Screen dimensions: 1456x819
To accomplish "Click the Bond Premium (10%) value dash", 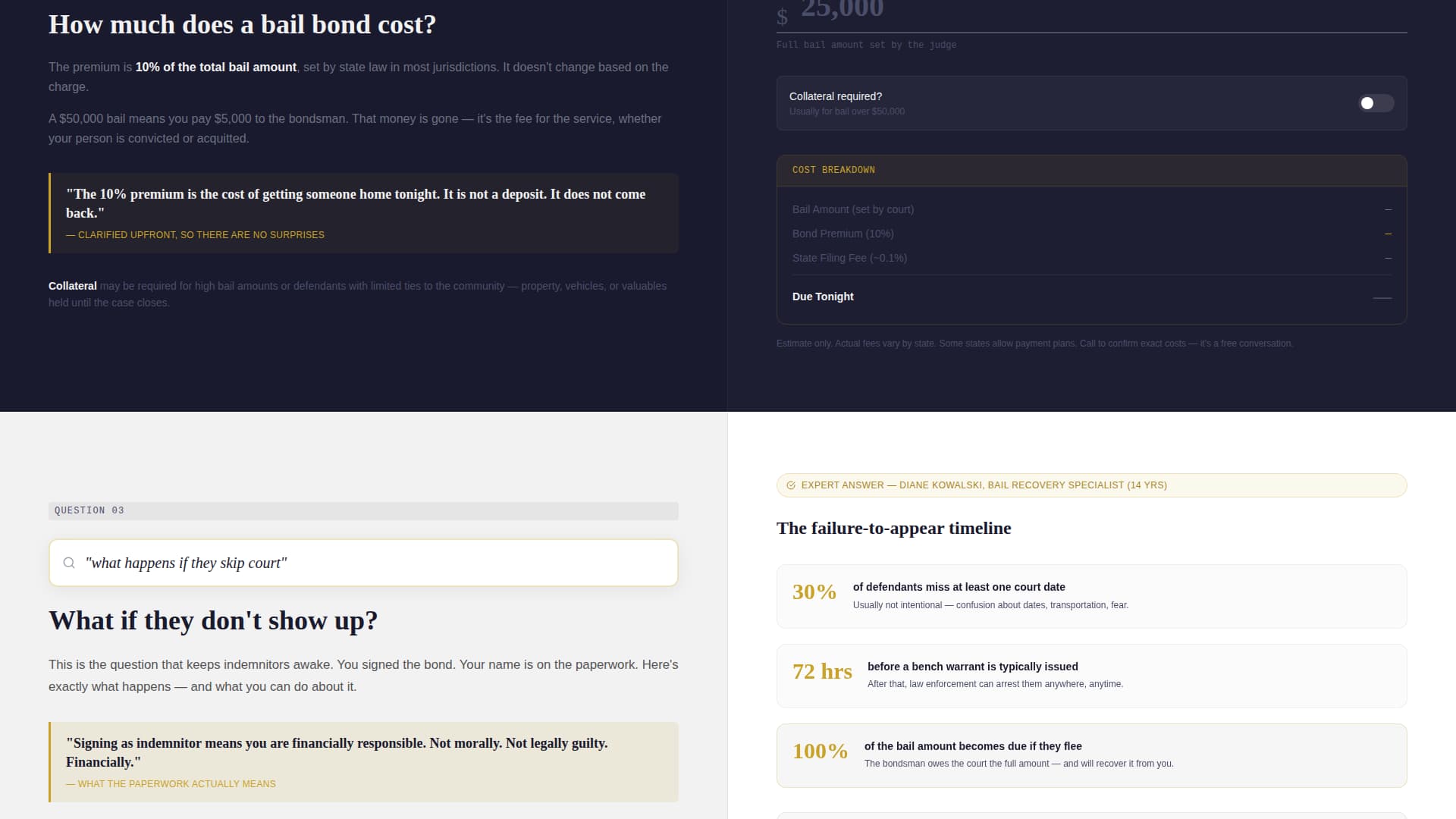I will coord(1388,234).
